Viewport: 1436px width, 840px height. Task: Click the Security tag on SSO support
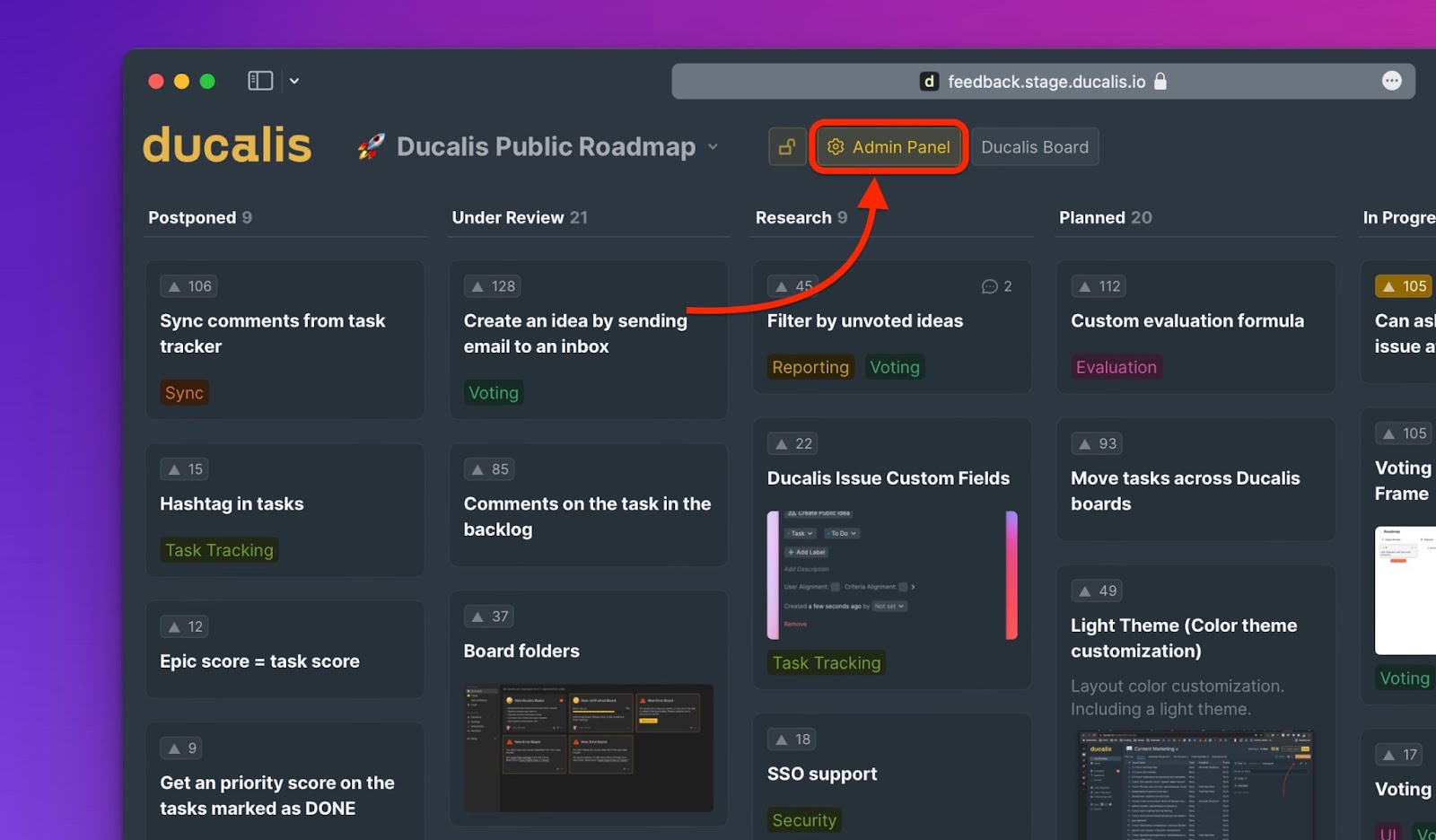(804, 819)
